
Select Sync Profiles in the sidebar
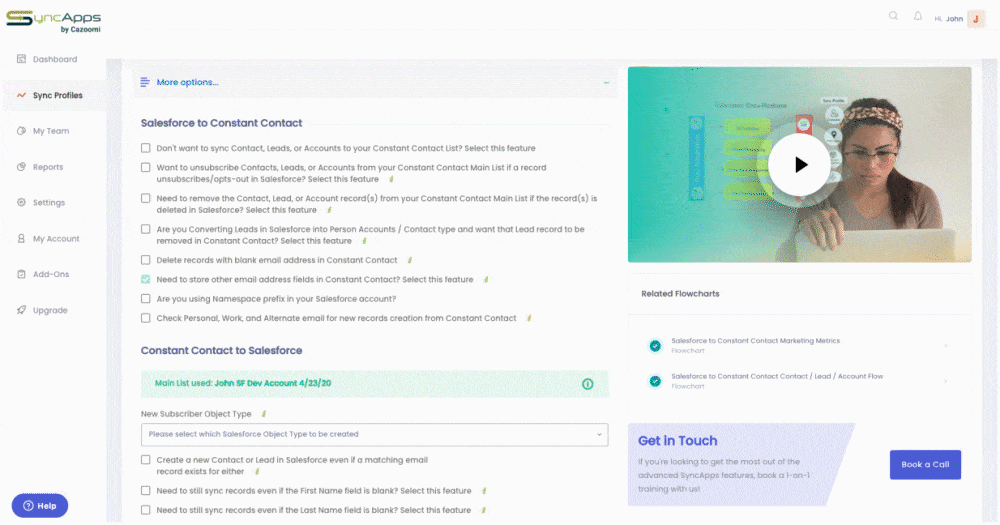click(x=57, y=95)
